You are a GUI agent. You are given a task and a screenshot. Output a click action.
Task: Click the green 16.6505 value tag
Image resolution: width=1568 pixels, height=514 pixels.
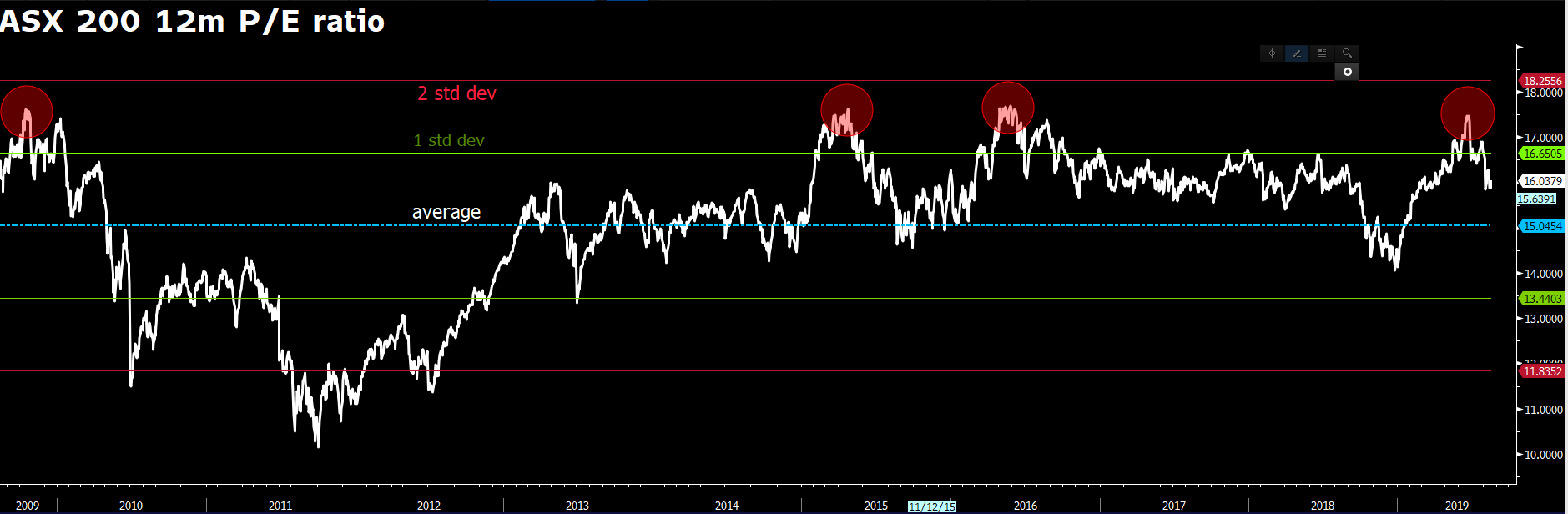[x=1541, y=154]
